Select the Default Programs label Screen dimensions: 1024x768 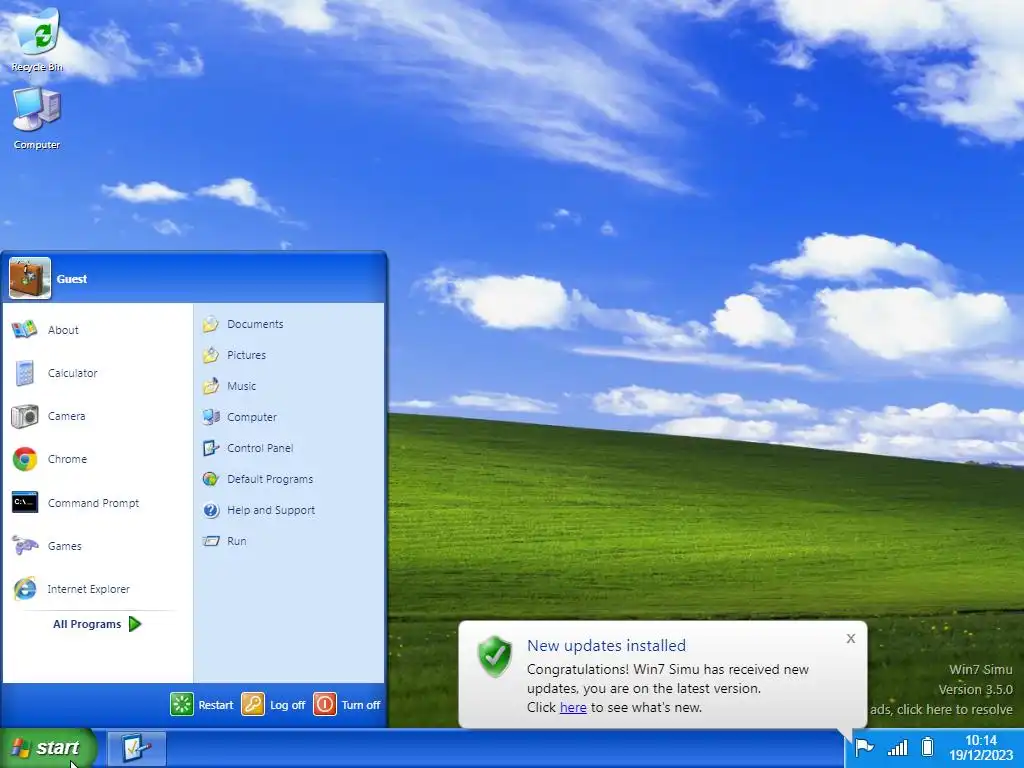[x=270, y=479]
